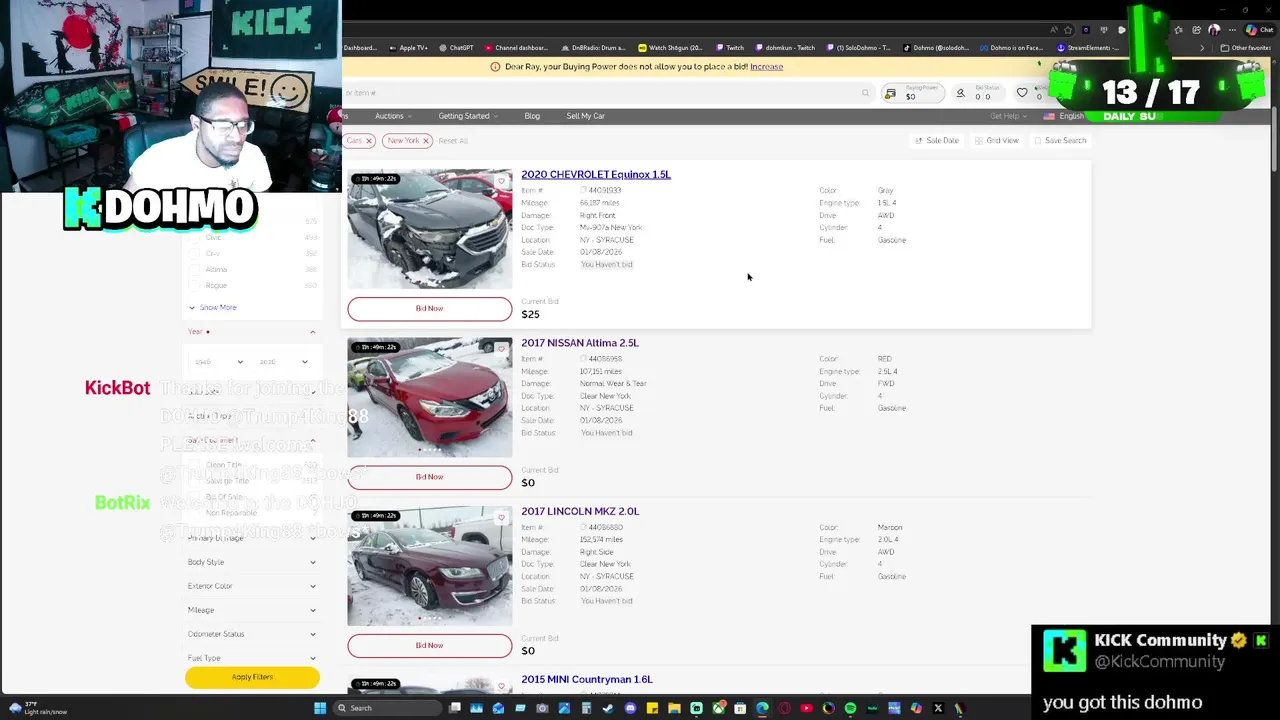Click Bid Now for Chevrolet Equinox
The image size is (1280, 720).
[x=429, y=308]
